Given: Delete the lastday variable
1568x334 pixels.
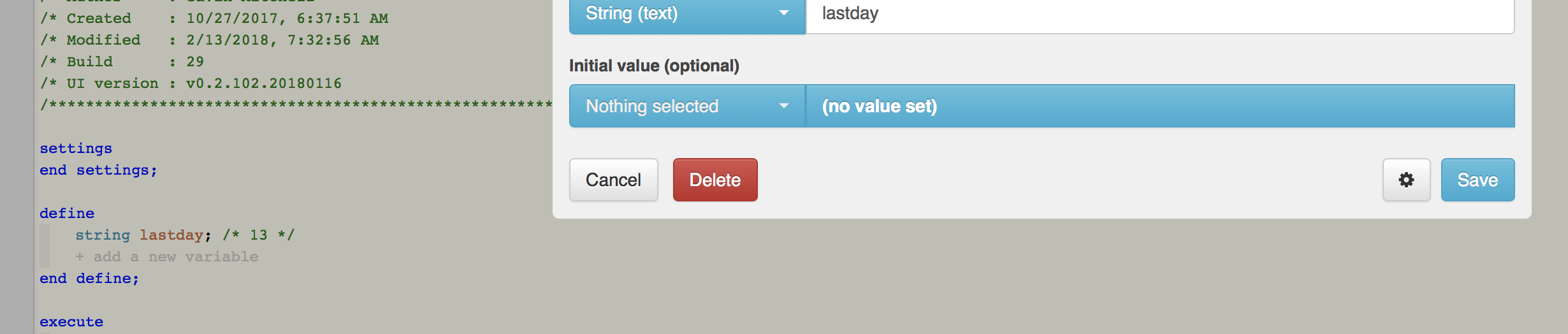Looking at the screenshot, I should [715, 180].
